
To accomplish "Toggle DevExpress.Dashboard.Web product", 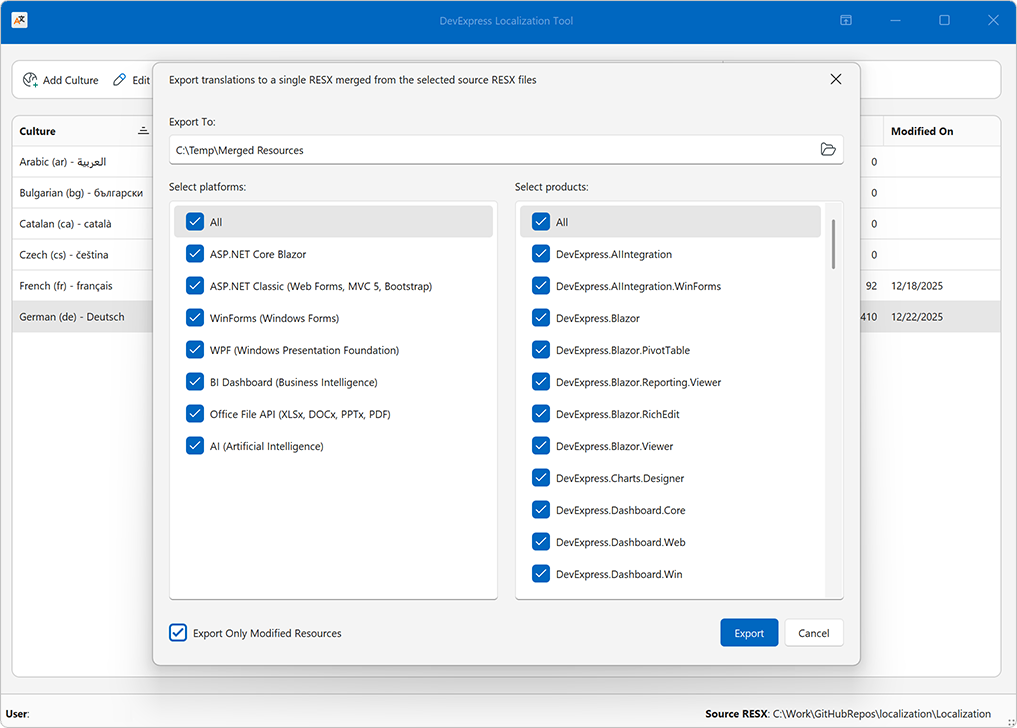I will pos(541,541).
